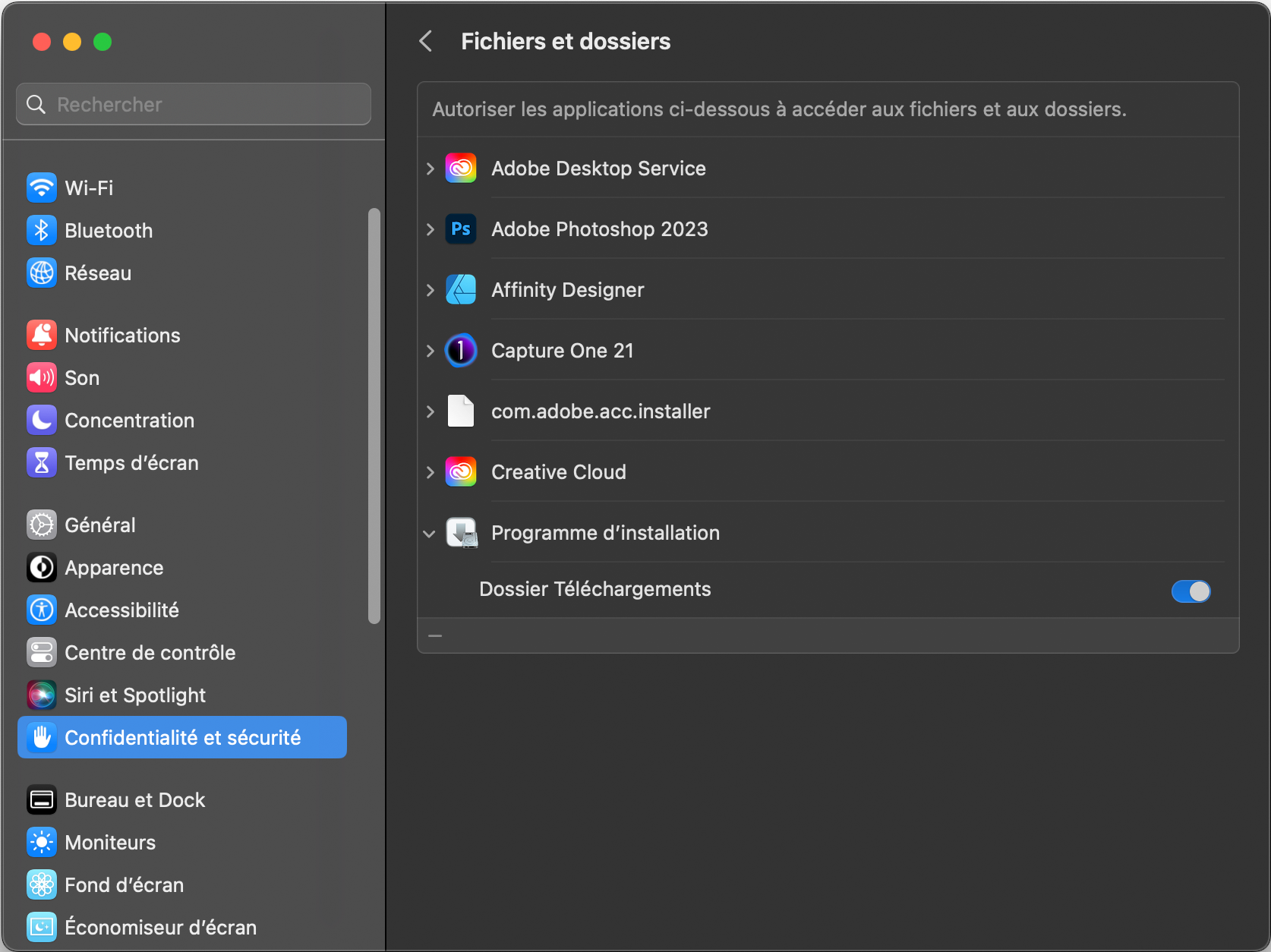Click the sidebar scrollbar

(374, 416)
